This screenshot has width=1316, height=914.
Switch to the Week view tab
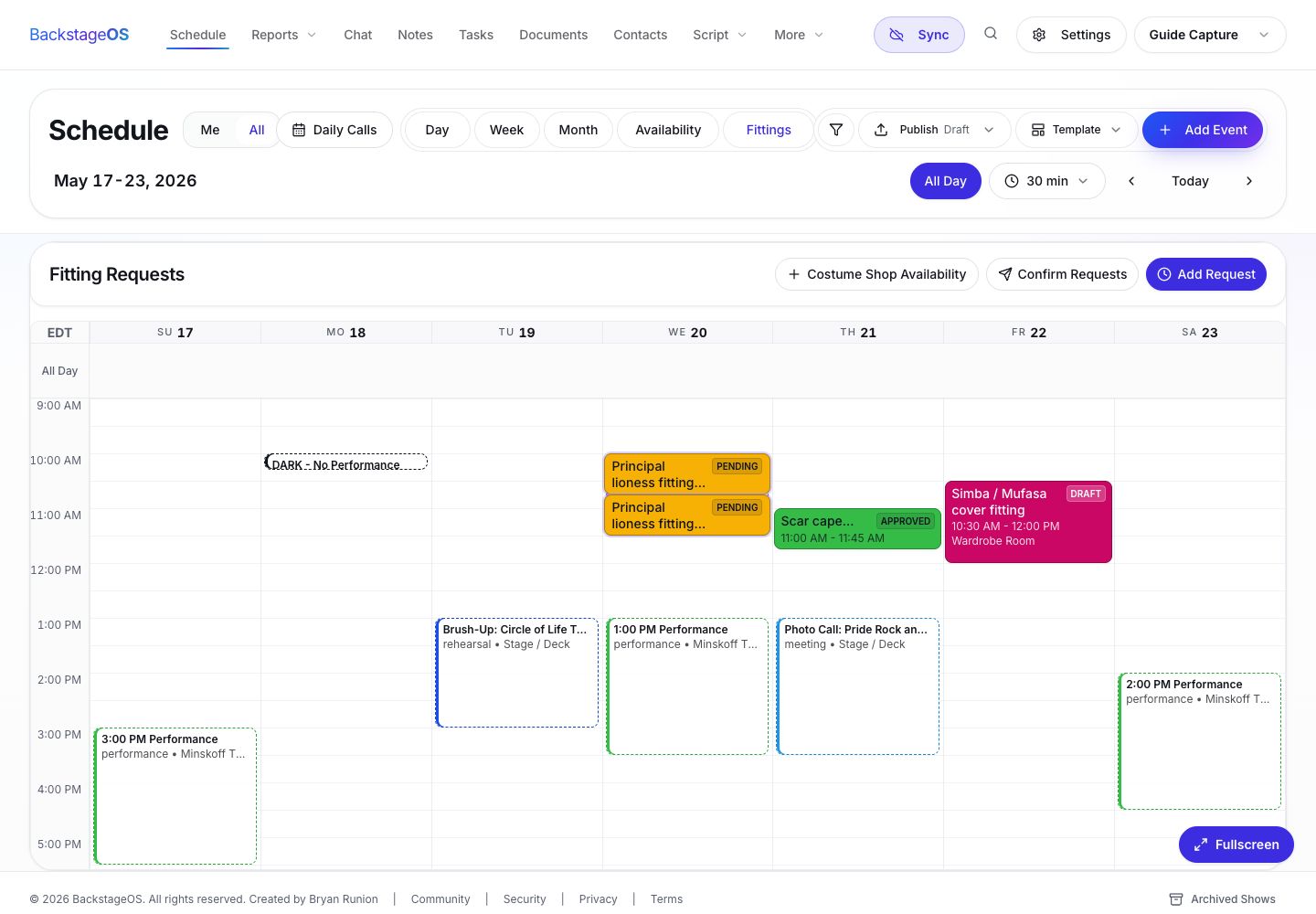coord(506,130)
